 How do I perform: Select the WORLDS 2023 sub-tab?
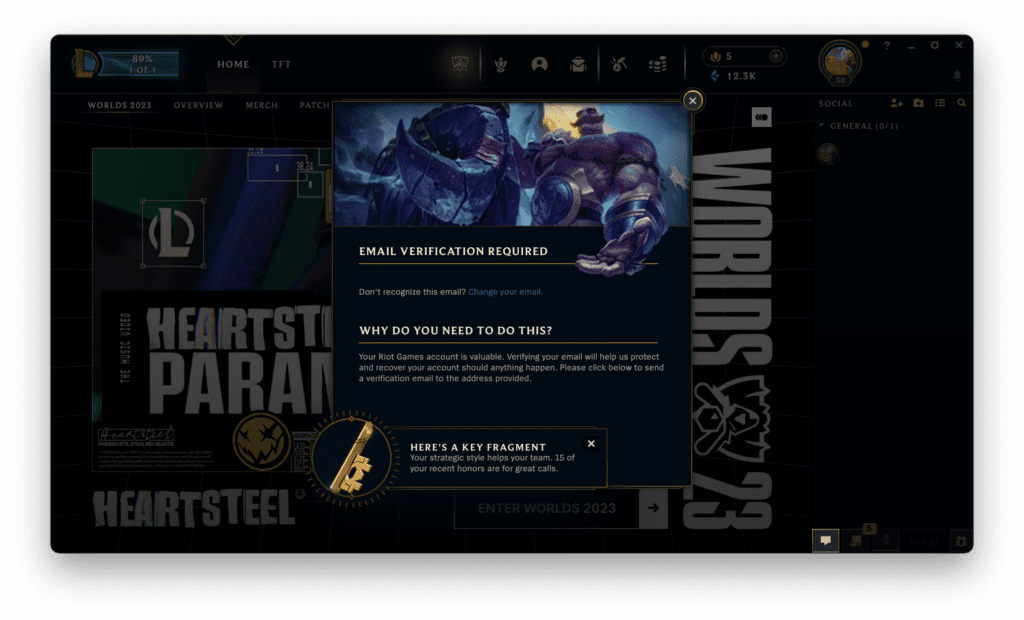pyautogui.click(x=120, y=105)
